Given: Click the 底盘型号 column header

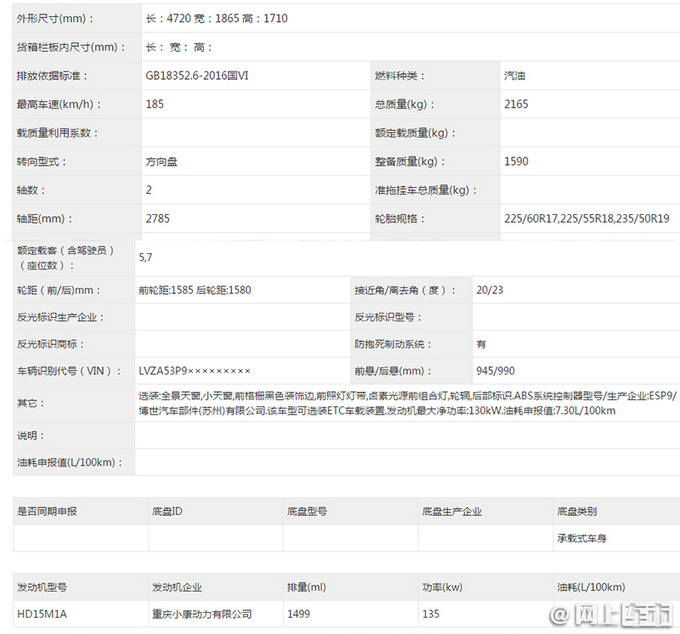Looking at the screenshot, I should [307, 511].
